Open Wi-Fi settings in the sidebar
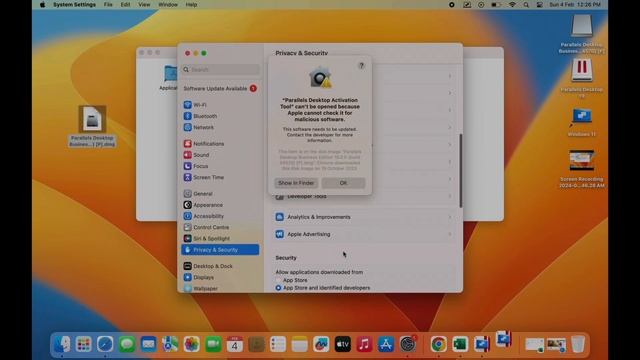Viewport: 640px width, 360px height. [x=195, y=105]
